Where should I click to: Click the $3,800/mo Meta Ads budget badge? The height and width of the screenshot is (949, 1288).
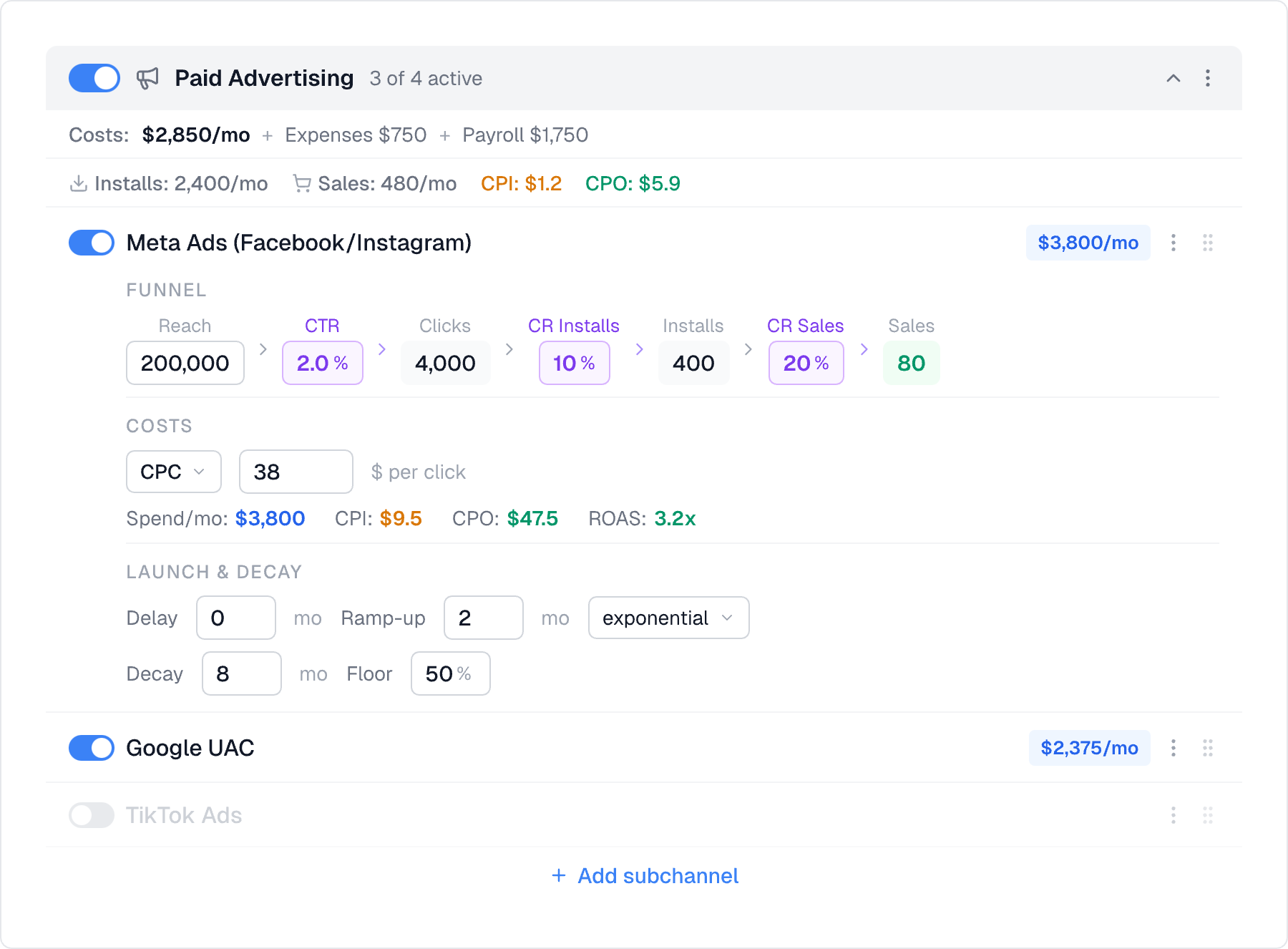[x=1088, y=243]
